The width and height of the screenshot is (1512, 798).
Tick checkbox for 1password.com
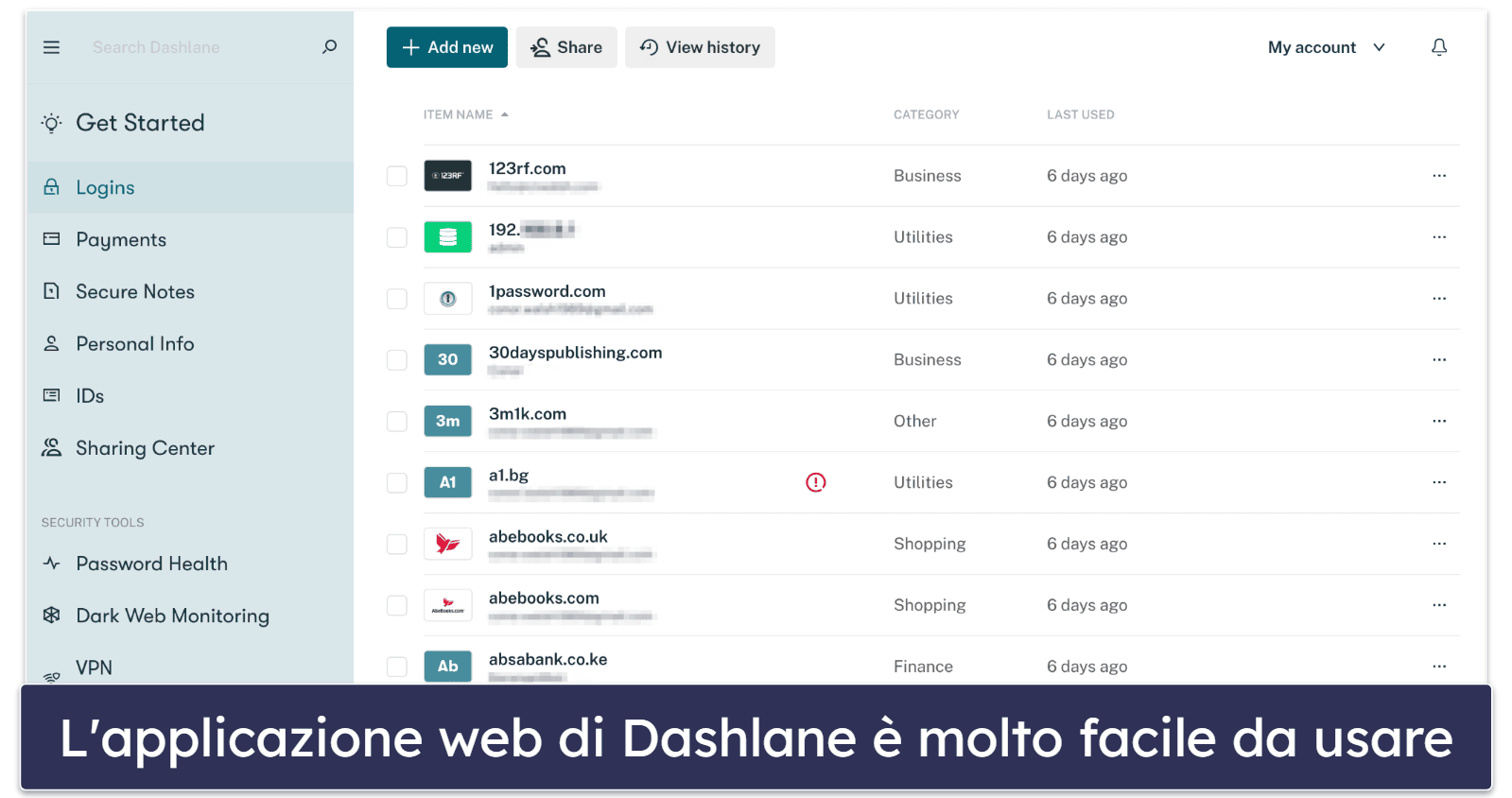(397, 299)
